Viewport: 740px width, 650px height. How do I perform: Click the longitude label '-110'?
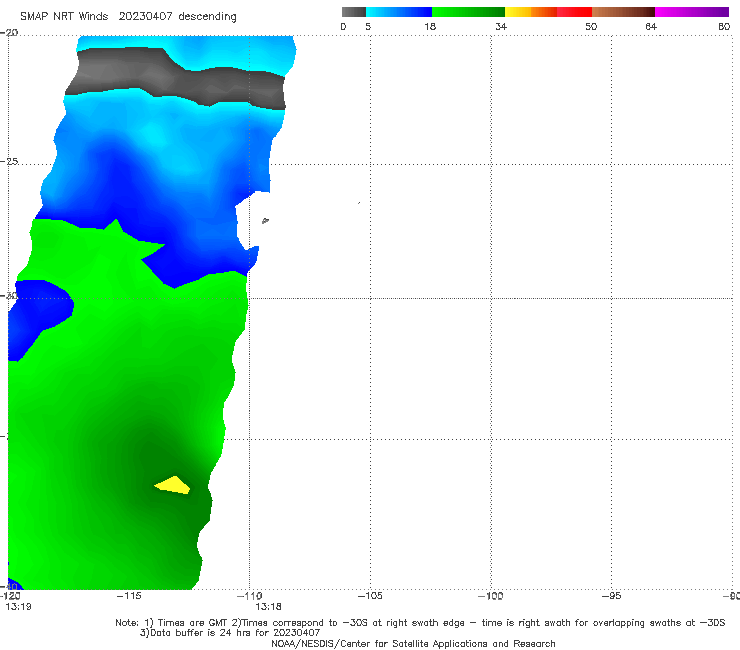(x=250, y=596)
